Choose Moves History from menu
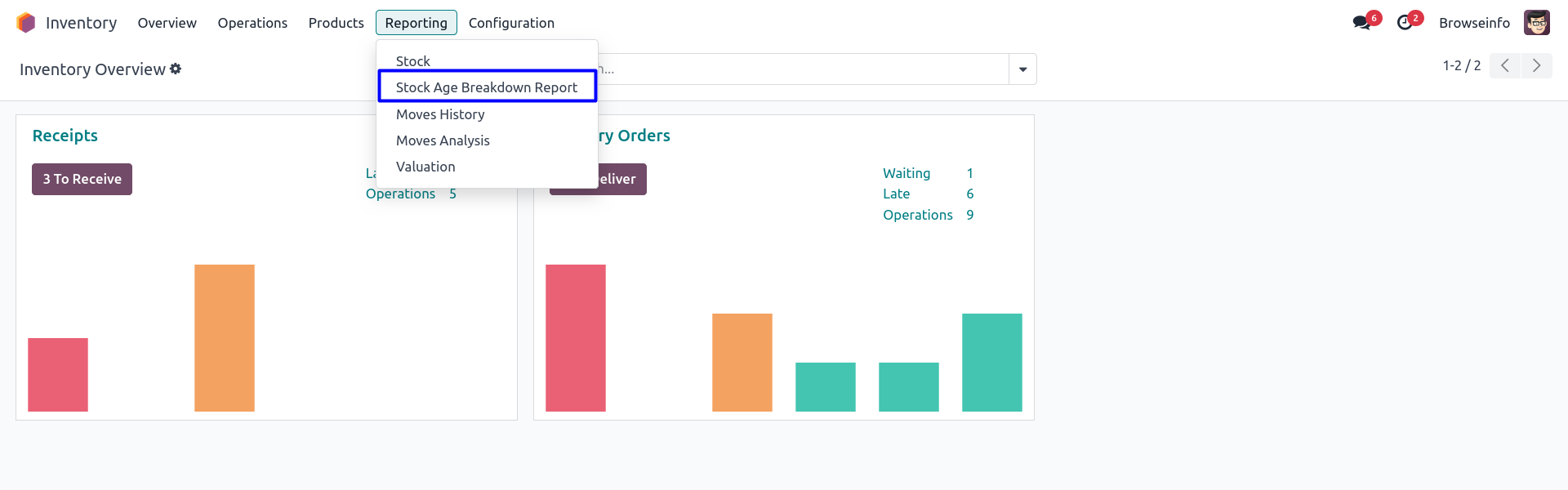Image resolution: width=1568 pixels, height=490 pixels. pyautogui.click(x=440, y=114)
